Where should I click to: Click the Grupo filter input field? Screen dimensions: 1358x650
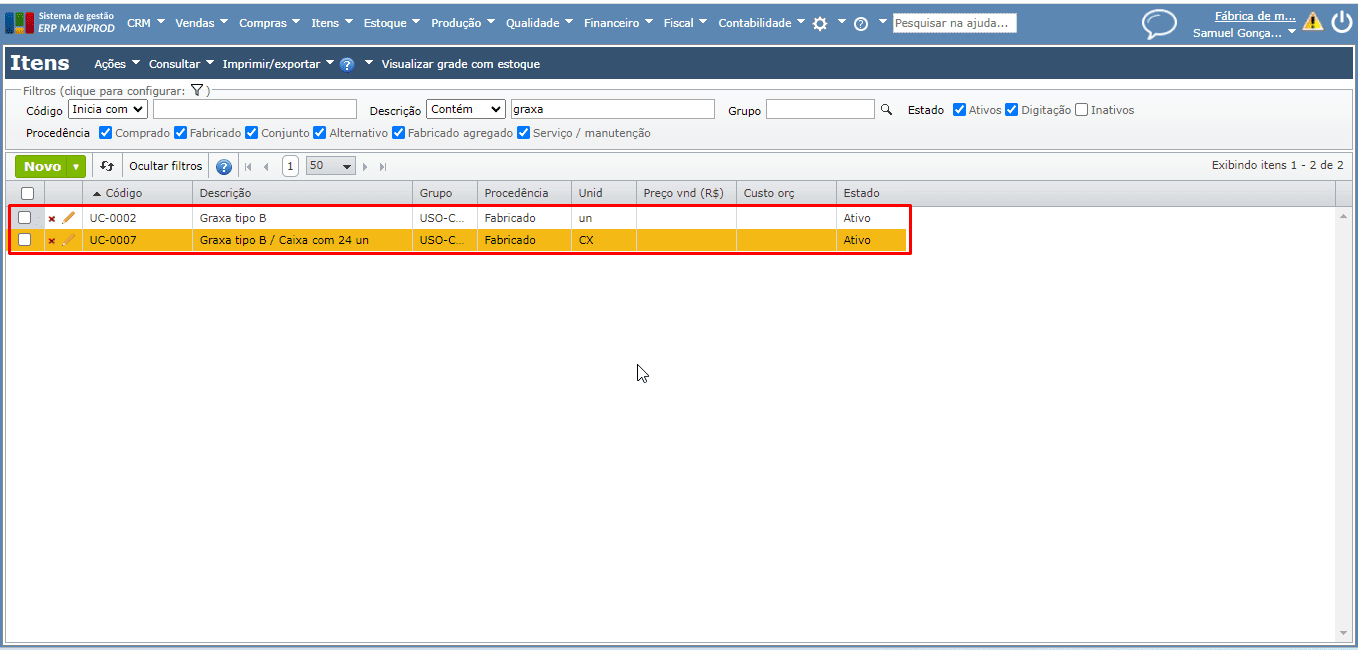[x=820, y=109]
